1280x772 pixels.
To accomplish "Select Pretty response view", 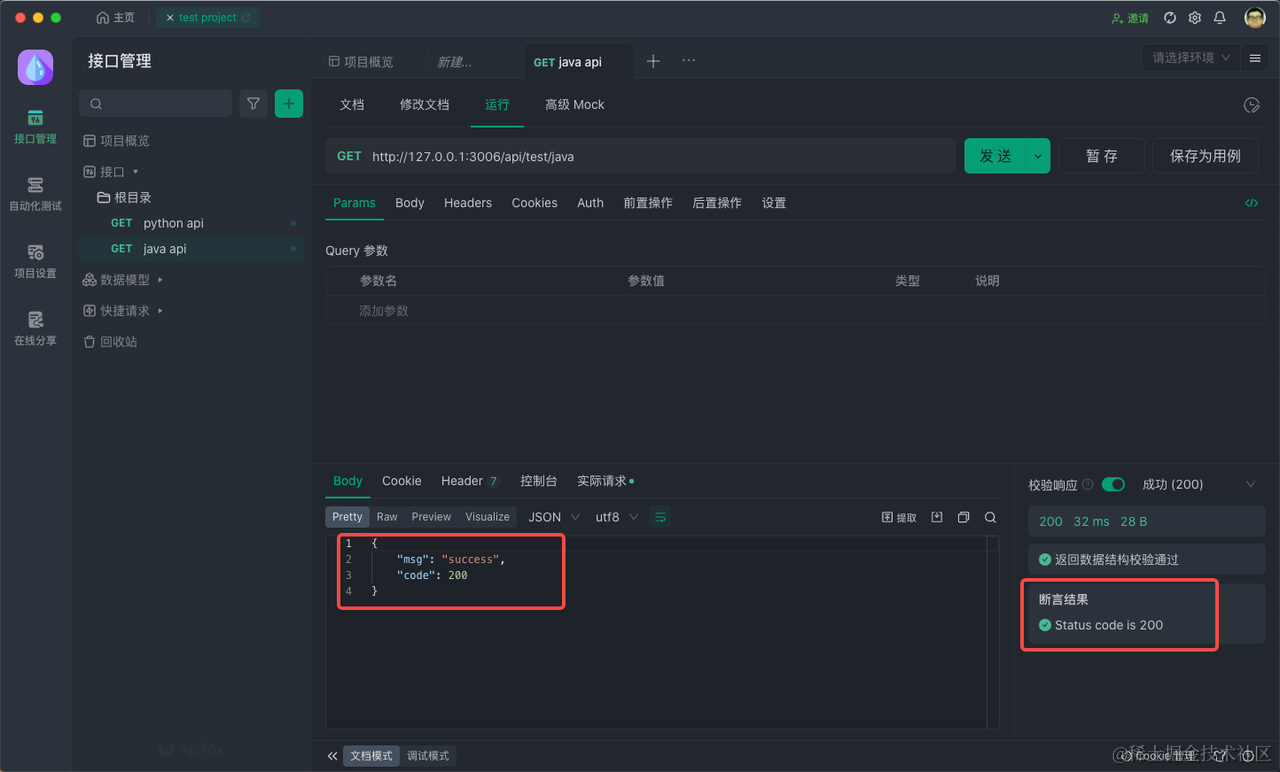I will (x=347, y=517).
